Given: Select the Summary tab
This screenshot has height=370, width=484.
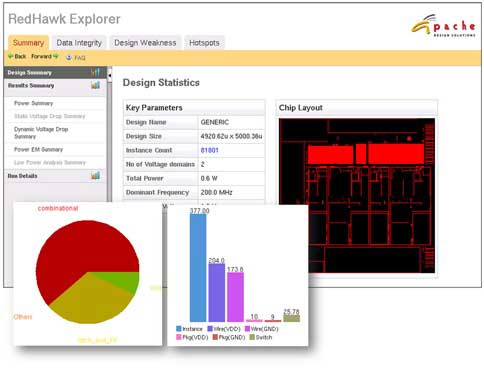Looking at the screenshot, I should [x=28, y=43].
